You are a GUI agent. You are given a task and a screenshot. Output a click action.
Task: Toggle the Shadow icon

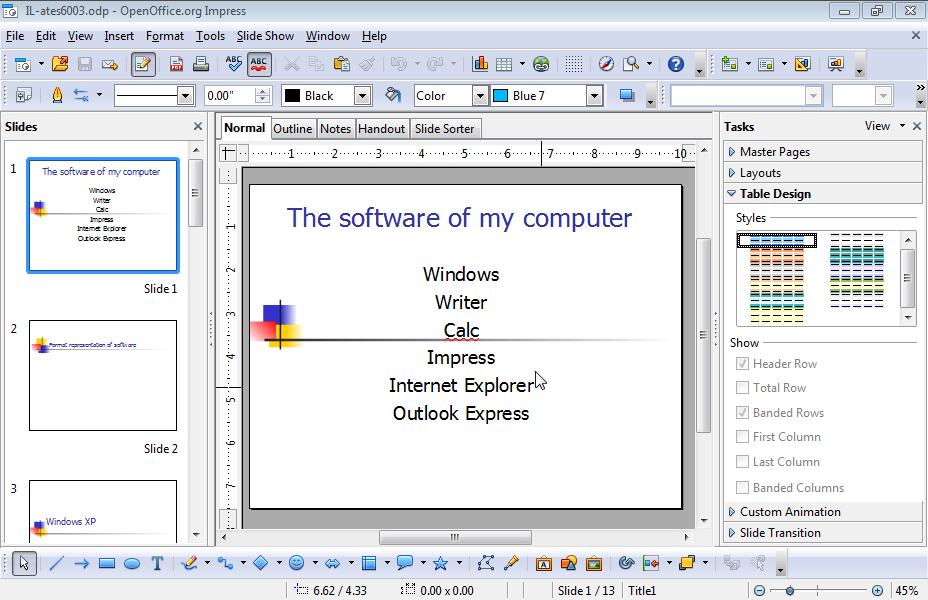[x=627, y=95]
